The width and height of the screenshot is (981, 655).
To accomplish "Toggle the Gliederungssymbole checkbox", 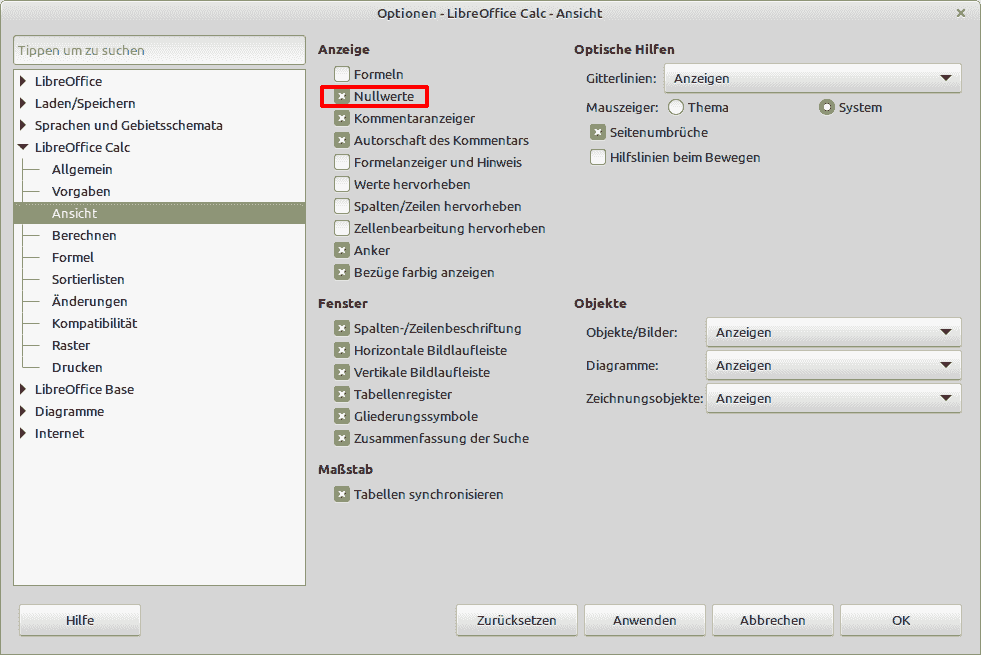I will coord(342,416).
